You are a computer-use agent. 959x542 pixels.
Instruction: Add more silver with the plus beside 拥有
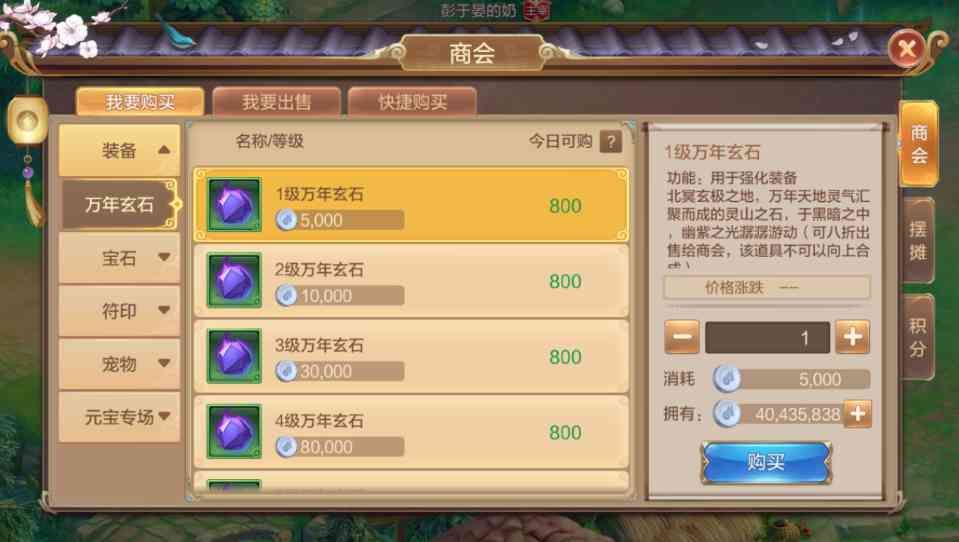tap(857, 414)
